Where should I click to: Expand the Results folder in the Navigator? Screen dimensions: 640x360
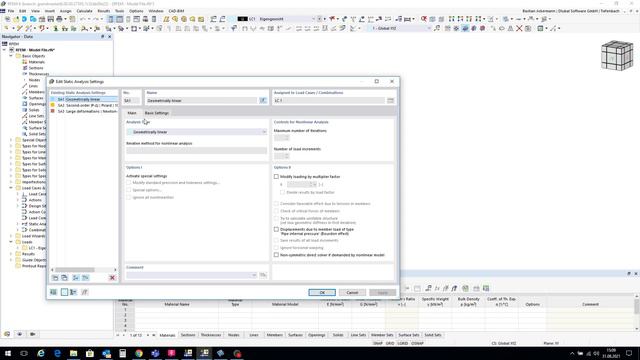click(x=11, y=254)
